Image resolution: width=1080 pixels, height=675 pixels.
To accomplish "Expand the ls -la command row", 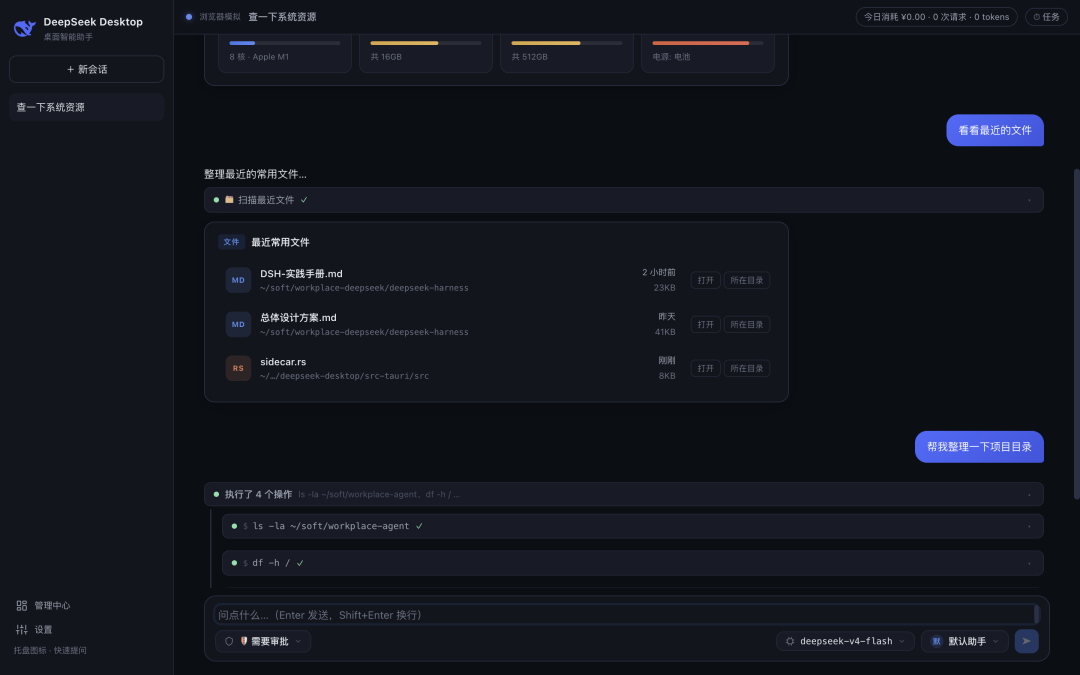I will pos(632,526).
